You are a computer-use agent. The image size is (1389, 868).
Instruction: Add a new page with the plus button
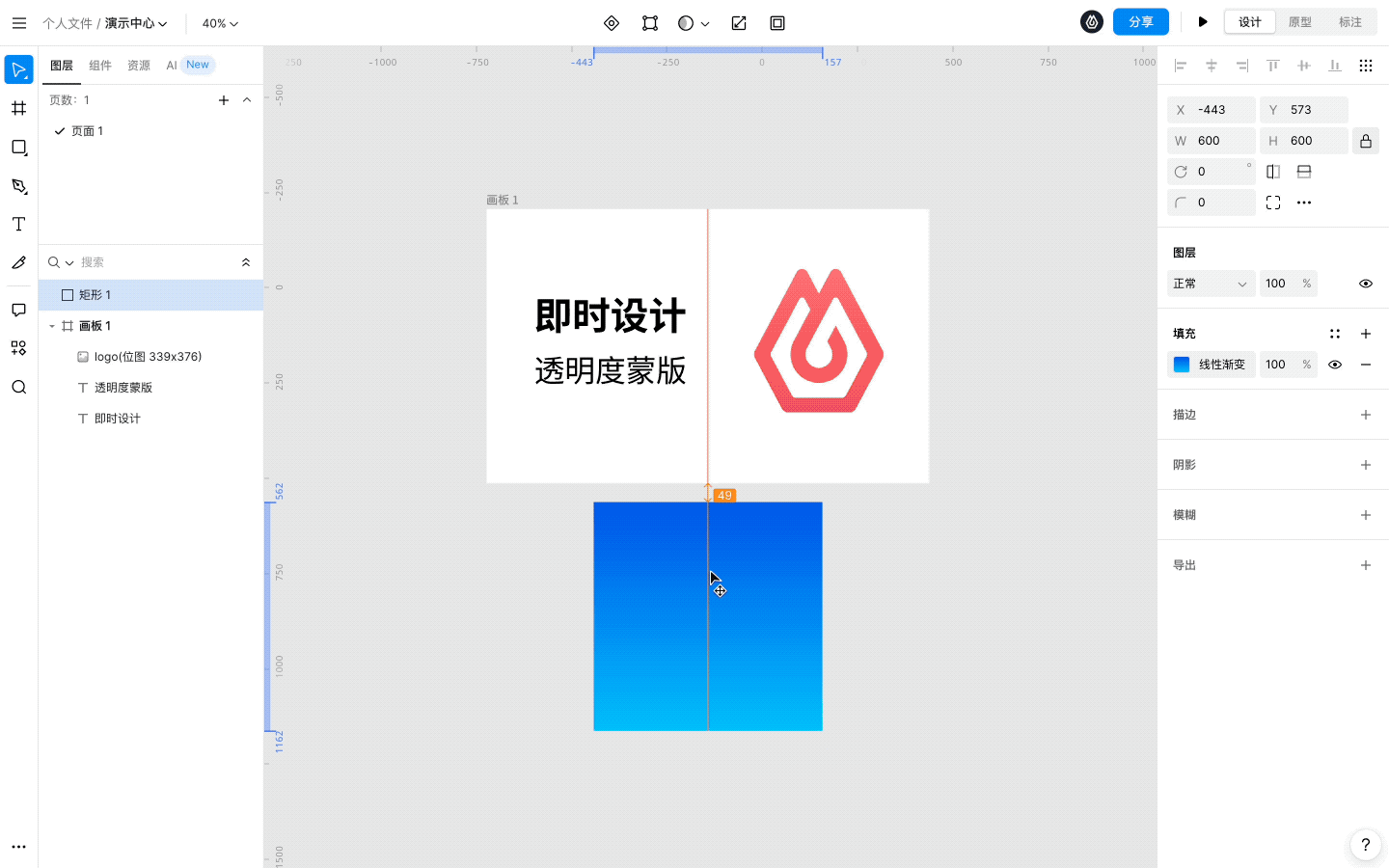point(224,99)
